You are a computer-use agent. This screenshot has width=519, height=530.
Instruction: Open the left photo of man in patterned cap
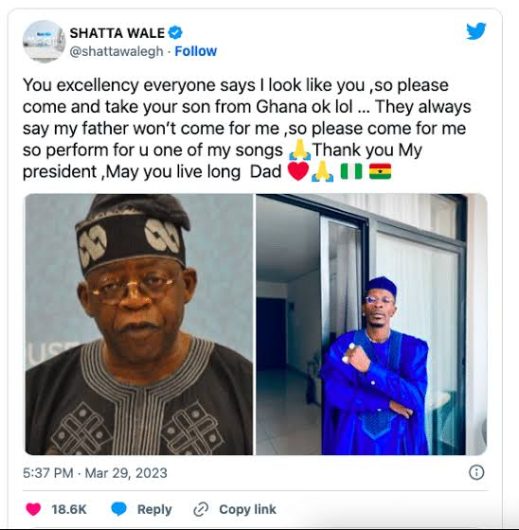(x=139, y=324)
